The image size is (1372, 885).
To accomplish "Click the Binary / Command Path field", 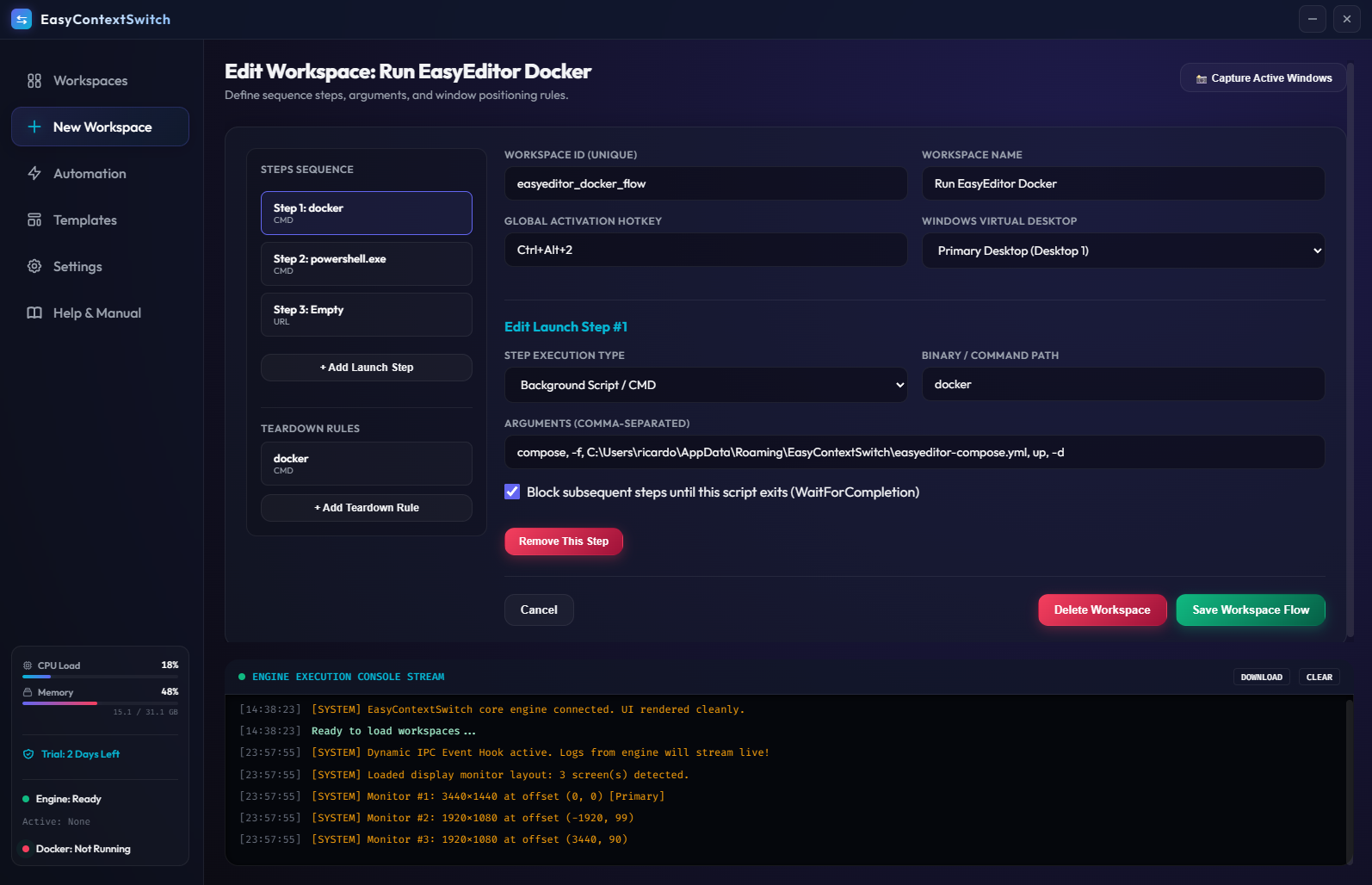I will click(1123, 384).
